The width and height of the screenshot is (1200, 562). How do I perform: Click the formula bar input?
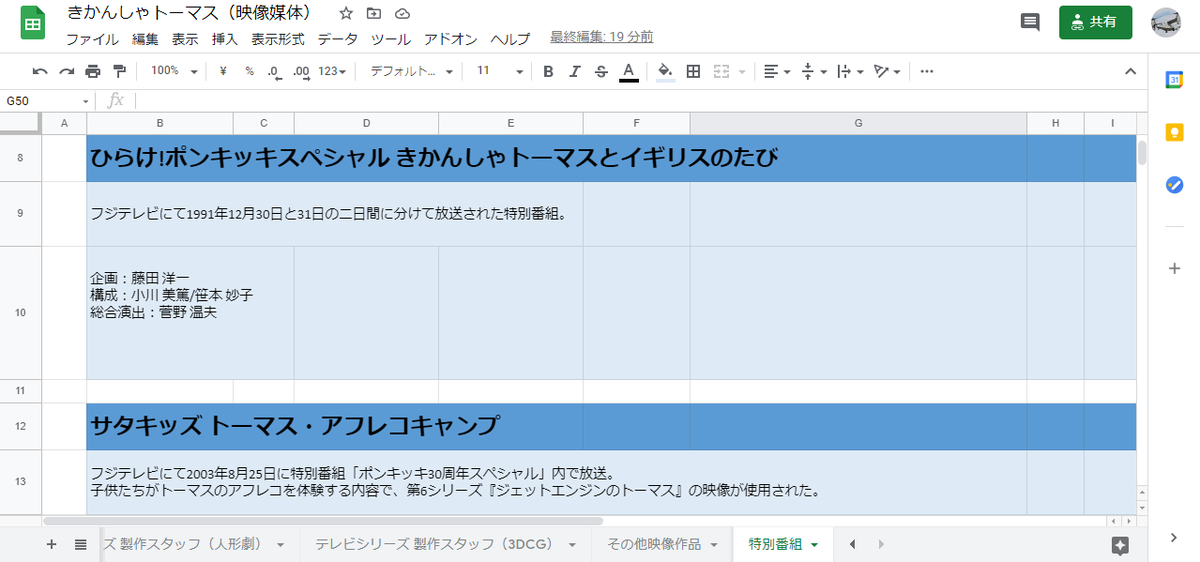(x=640, y=100)
